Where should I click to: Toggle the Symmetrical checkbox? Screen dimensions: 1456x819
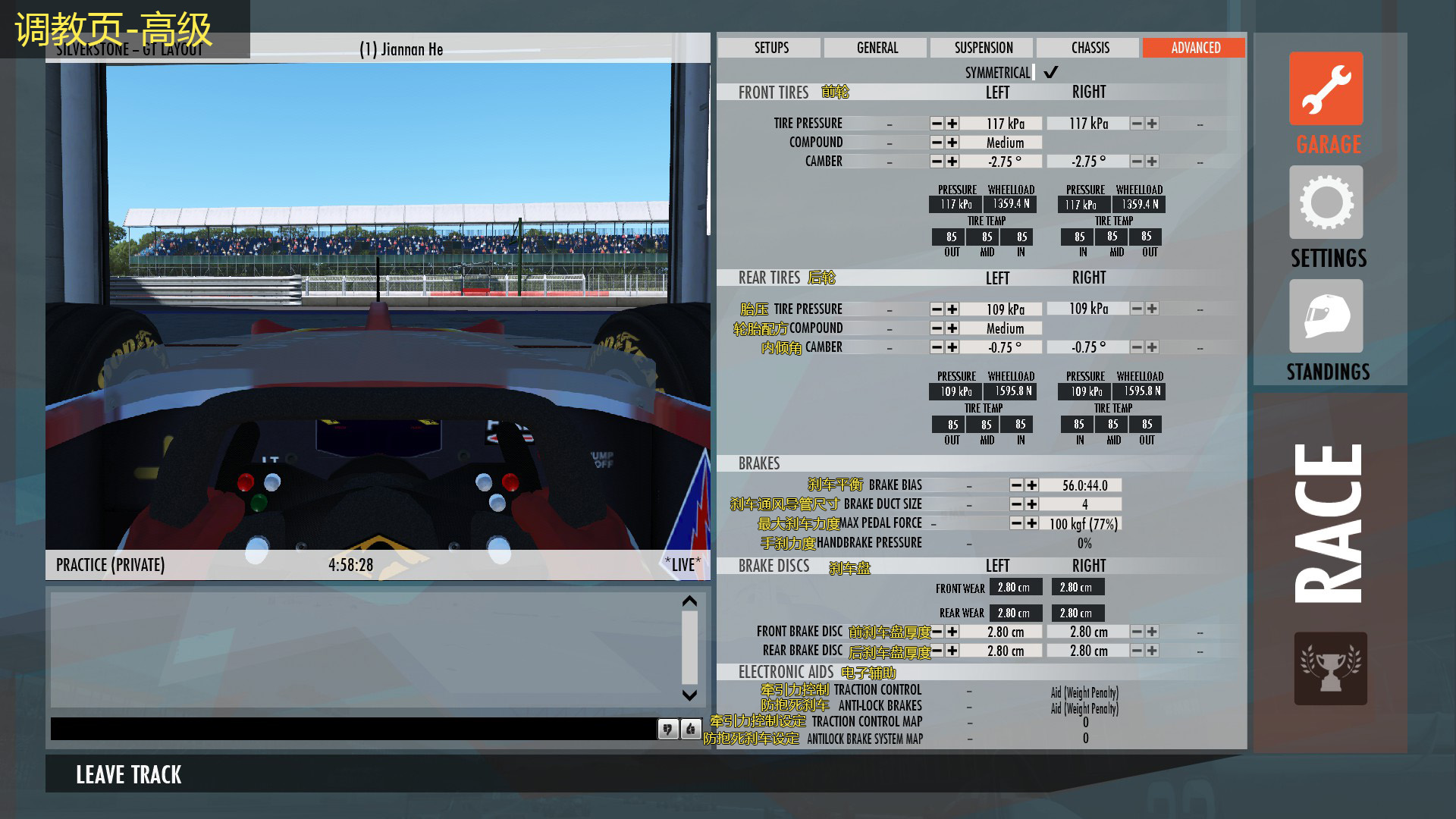pyautogui.click(x=1051, y=73)
